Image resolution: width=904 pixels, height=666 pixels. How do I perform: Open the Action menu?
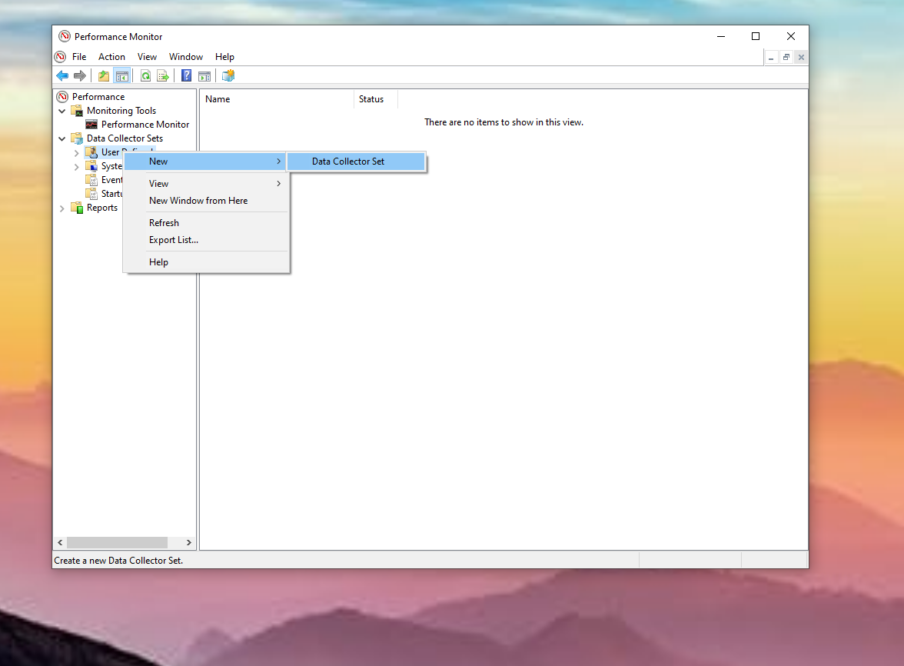(111, 56)
